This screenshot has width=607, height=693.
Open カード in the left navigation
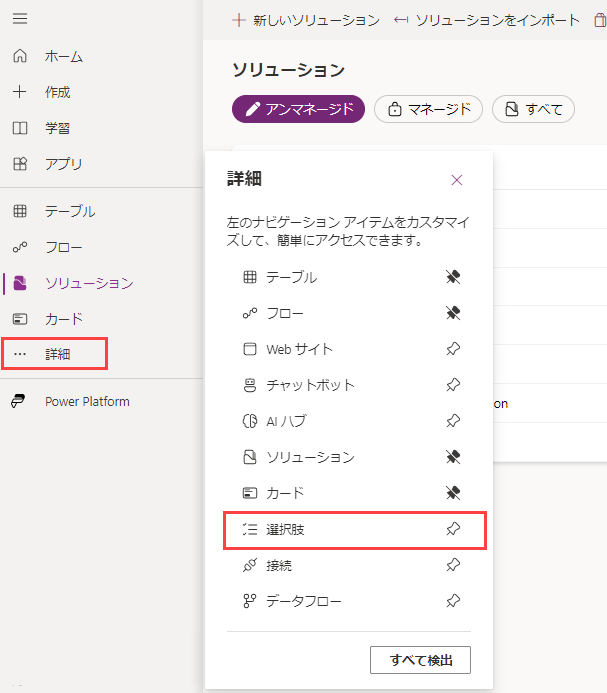tap(64, 319)
